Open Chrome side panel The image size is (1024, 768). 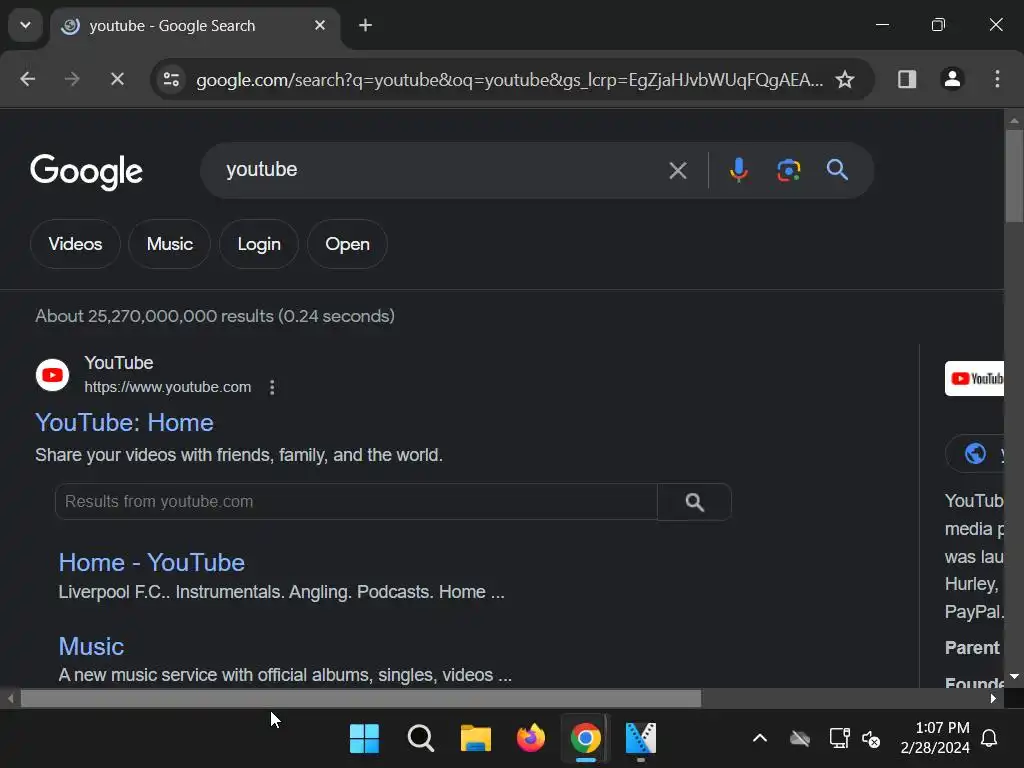907,79
